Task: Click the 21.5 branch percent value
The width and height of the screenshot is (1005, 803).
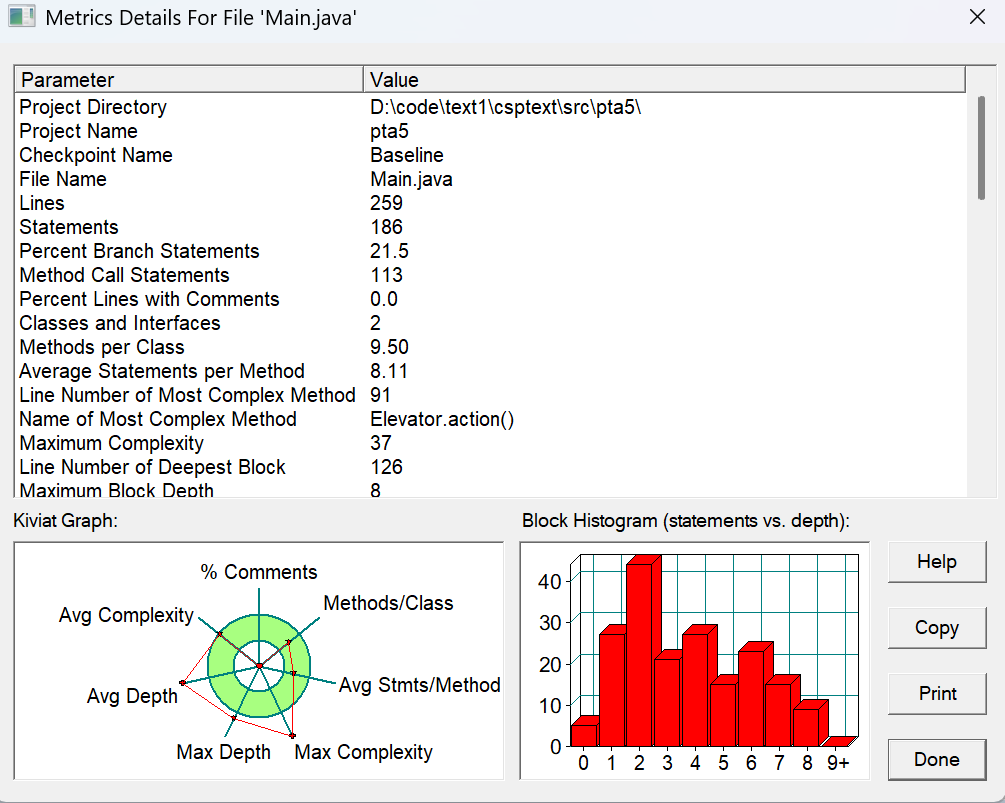Action: click(x=389, y=251)
